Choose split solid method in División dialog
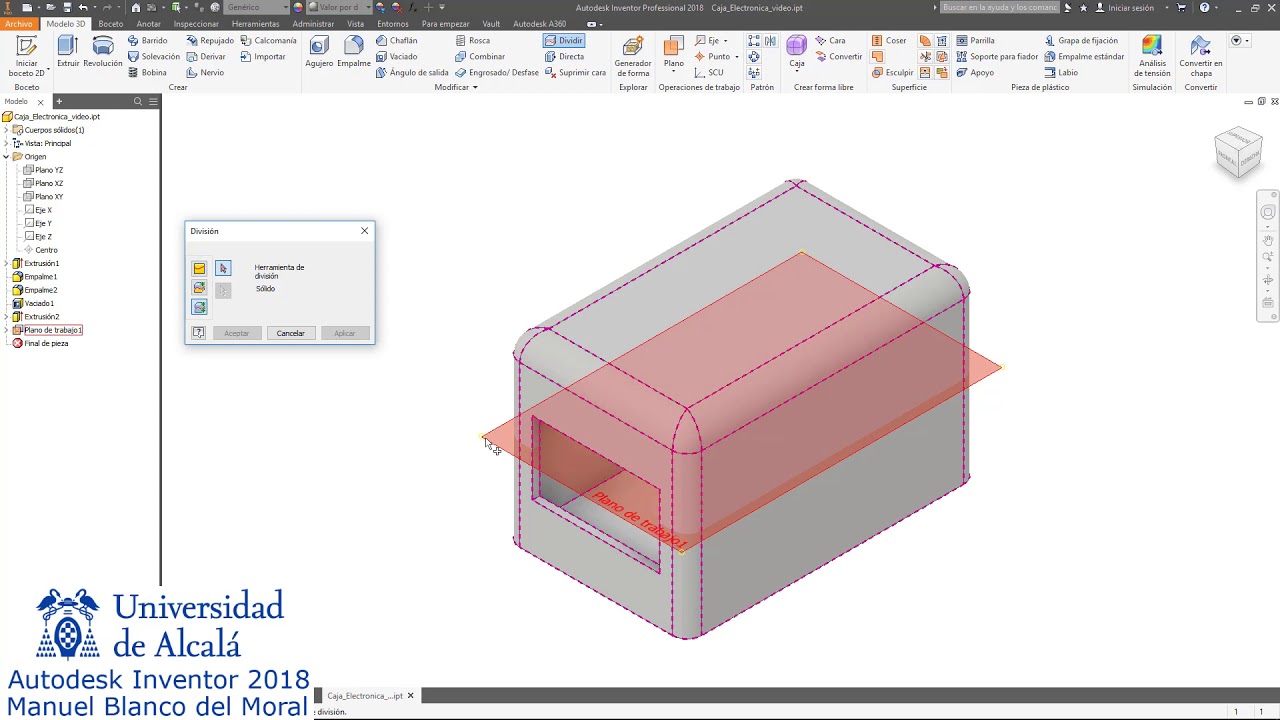 tap(199, 307)
